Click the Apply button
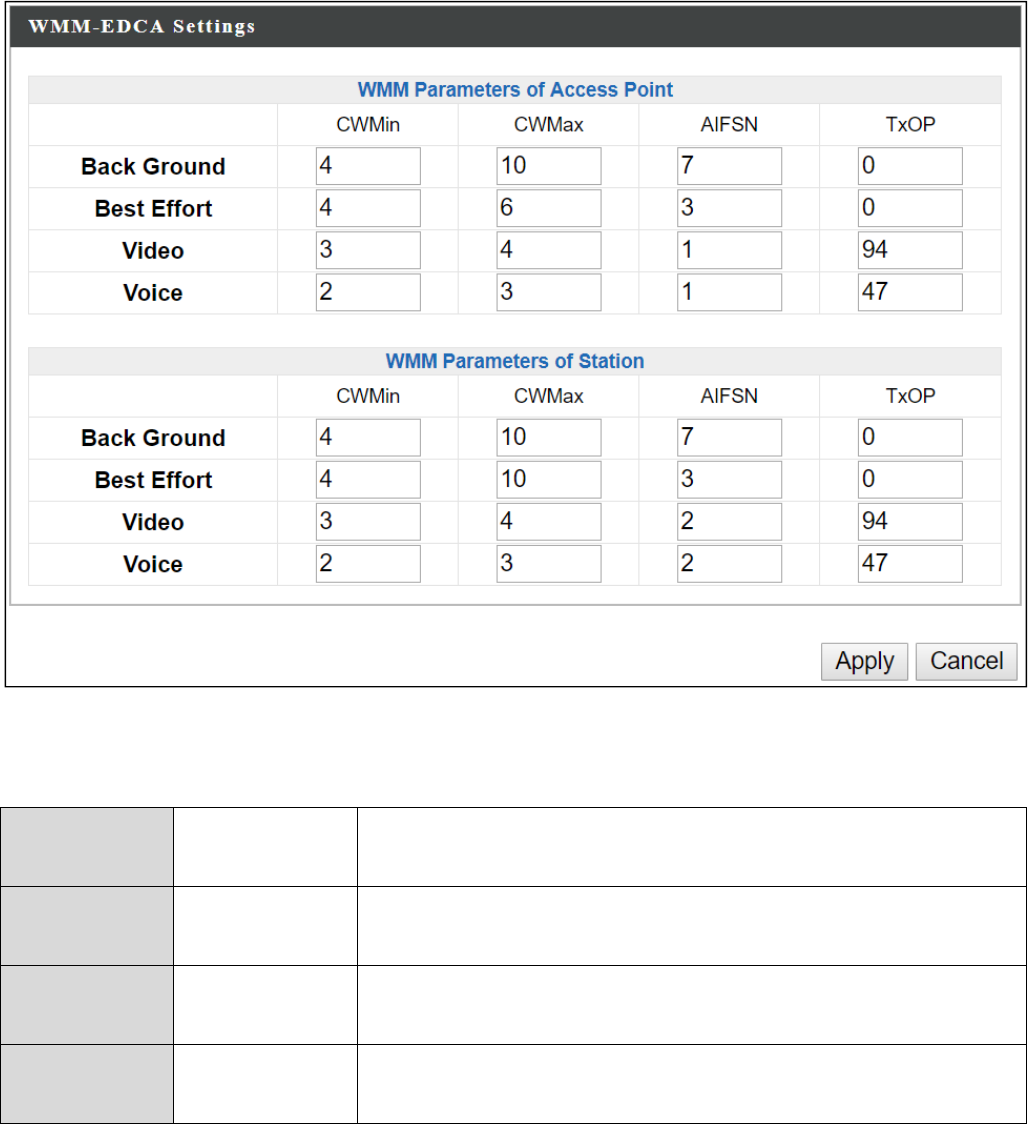Viewport: 1028px width, 1124px height. 864,661
